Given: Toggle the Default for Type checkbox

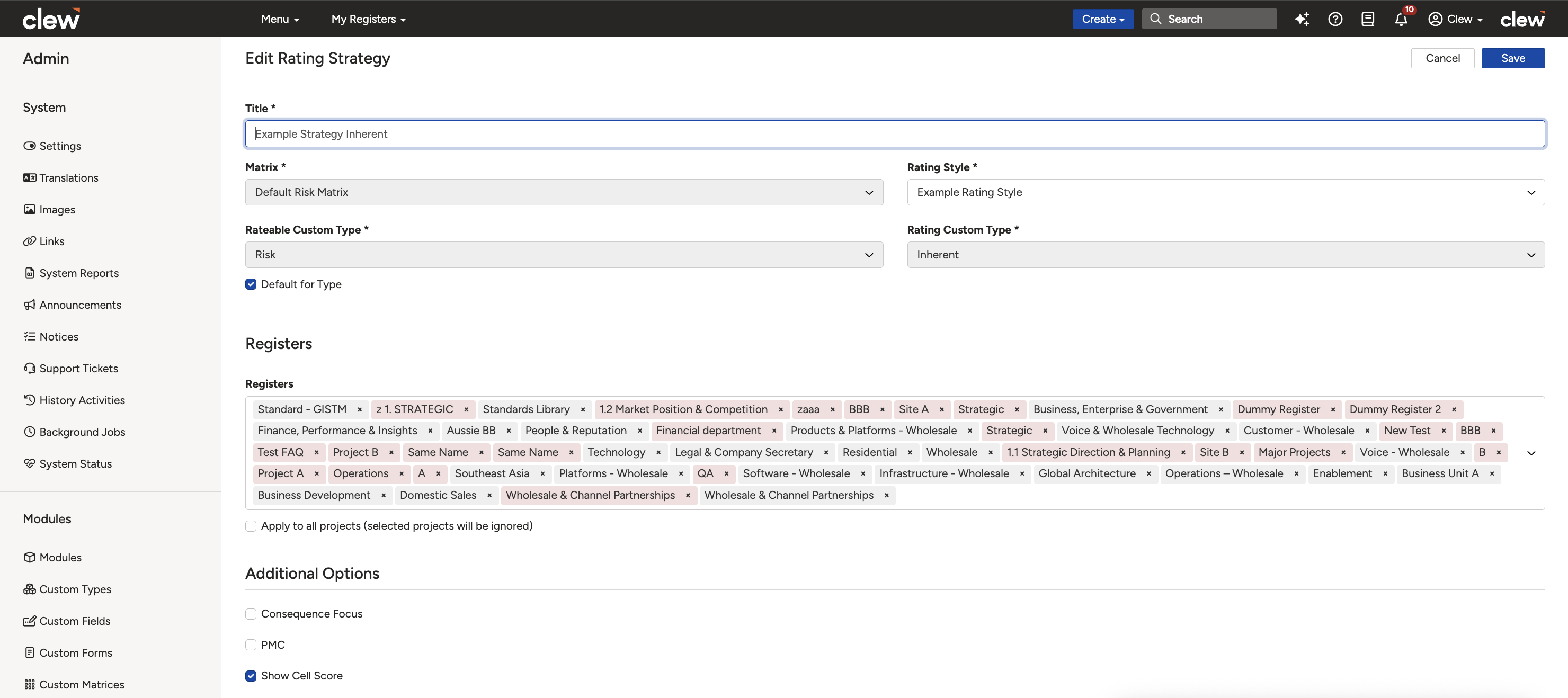Looking at the screenshot, I should coord(251,284).
